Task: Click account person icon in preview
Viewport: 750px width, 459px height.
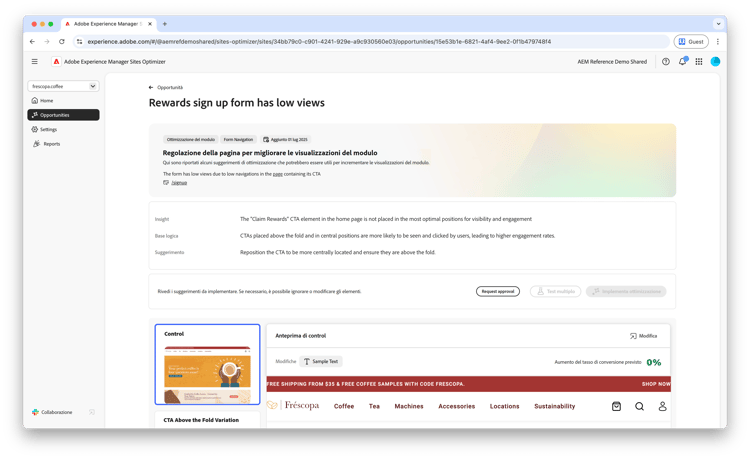Action: pos(662,406)
